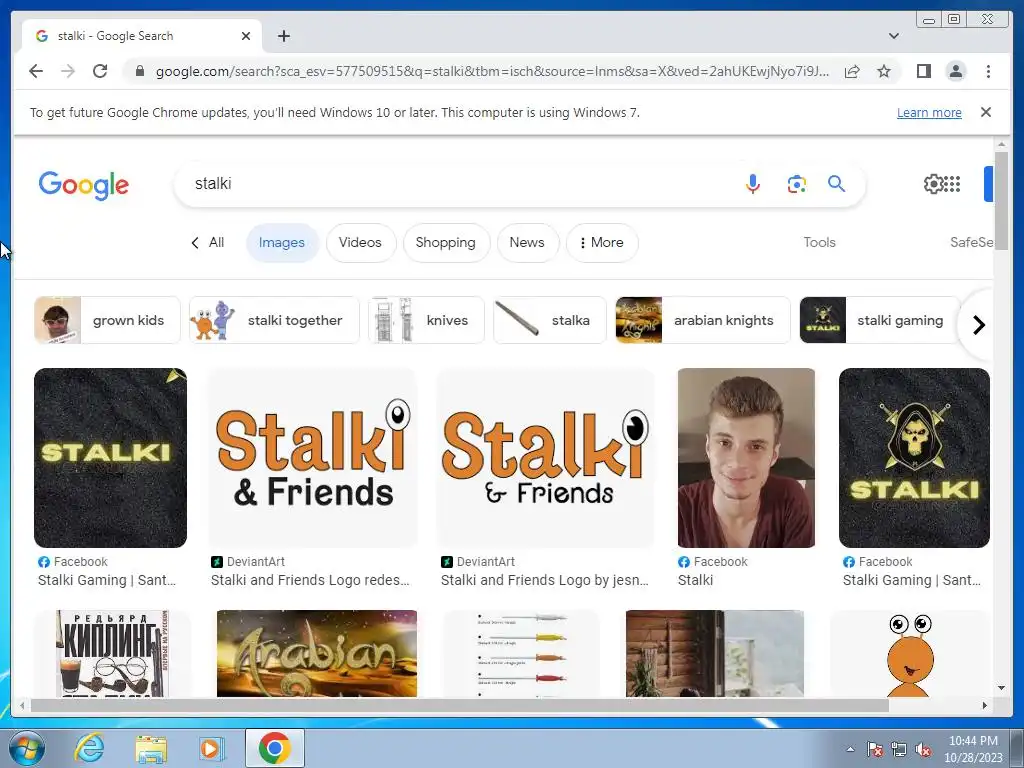Reload the current page
1024x768 pixels.
[x=100, y=71]
